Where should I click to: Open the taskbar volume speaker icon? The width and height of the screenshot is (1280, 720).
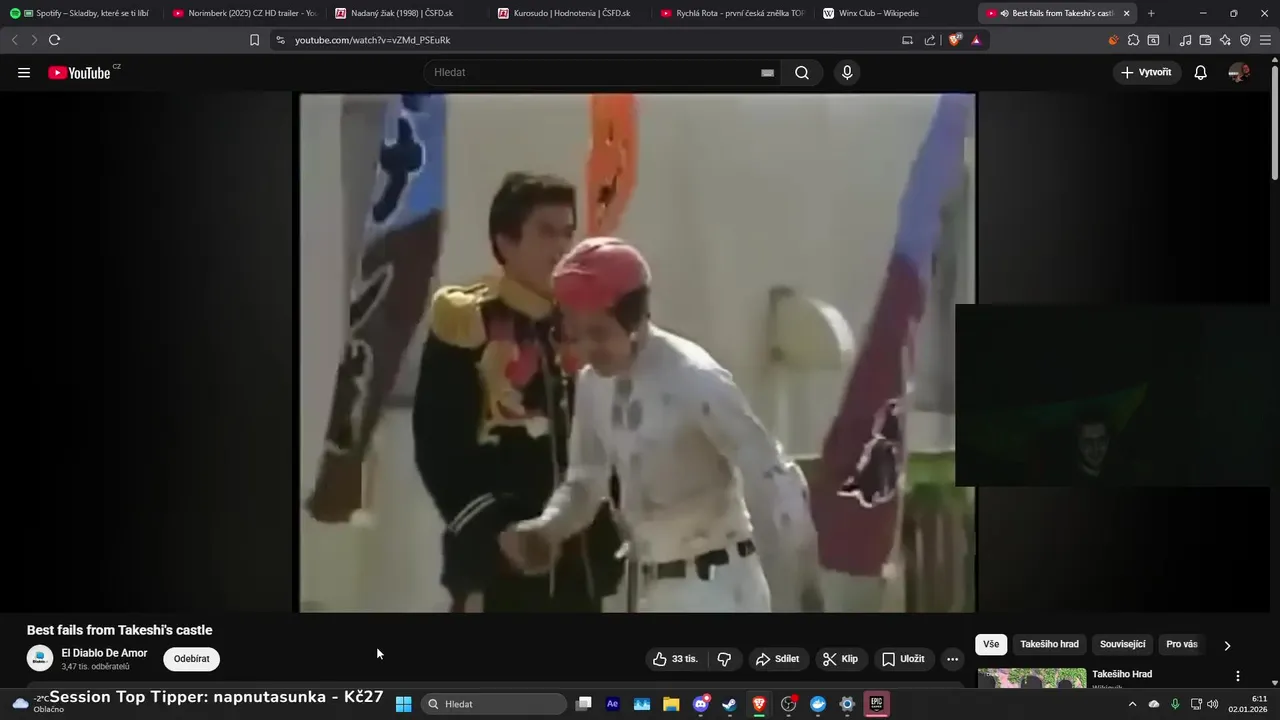(1213, 704)
